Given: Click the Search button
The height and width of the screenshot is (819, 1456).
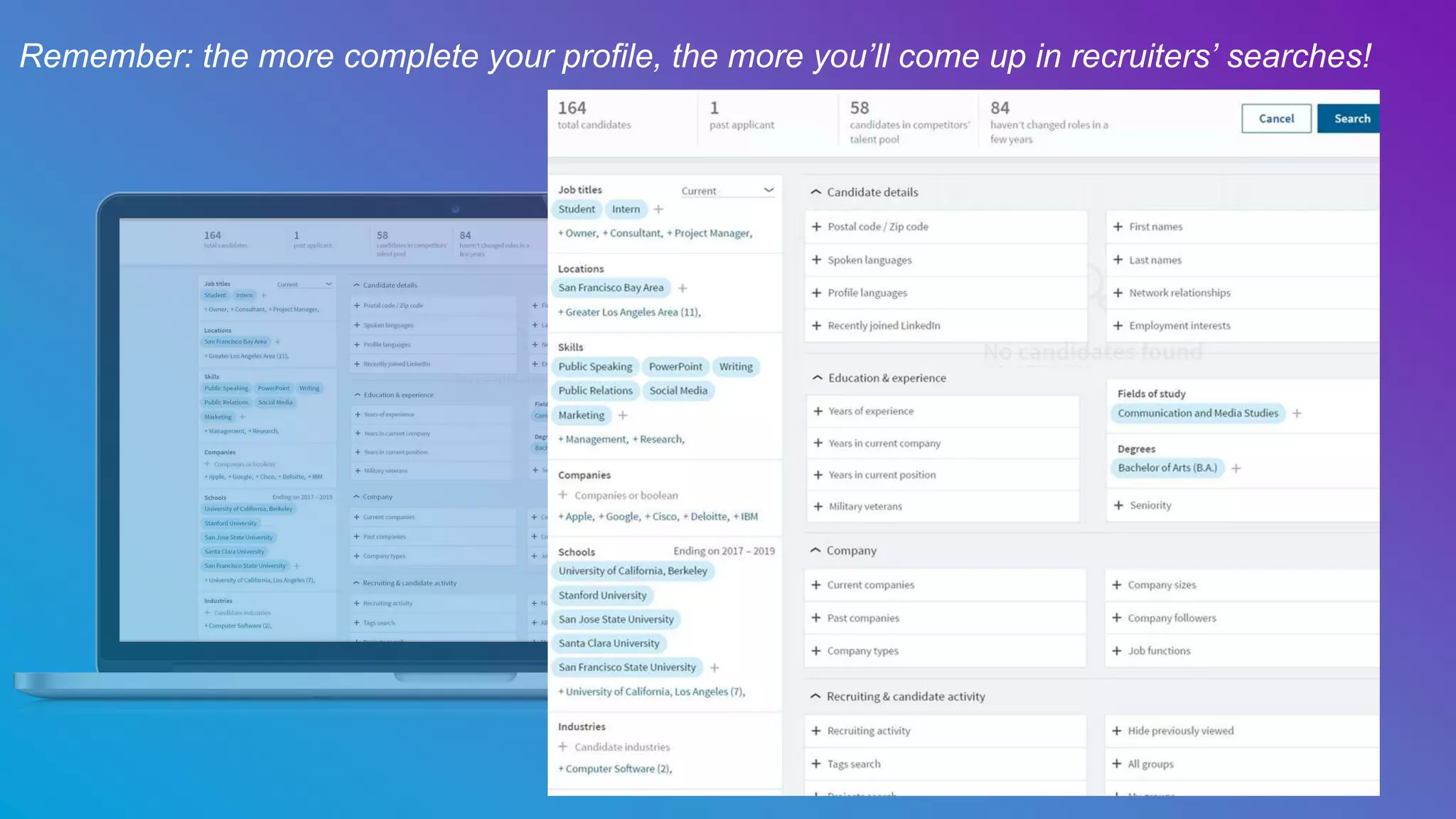Looking at the screenshot, I should tap(1349, 119).
